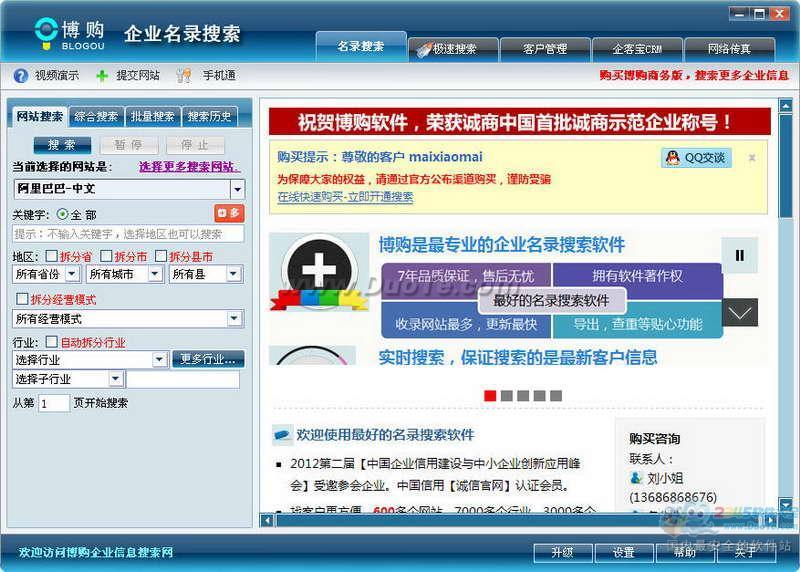Click the 暂停 button
Viewport: 800px width, 572px height.
[x=129, y=145]
